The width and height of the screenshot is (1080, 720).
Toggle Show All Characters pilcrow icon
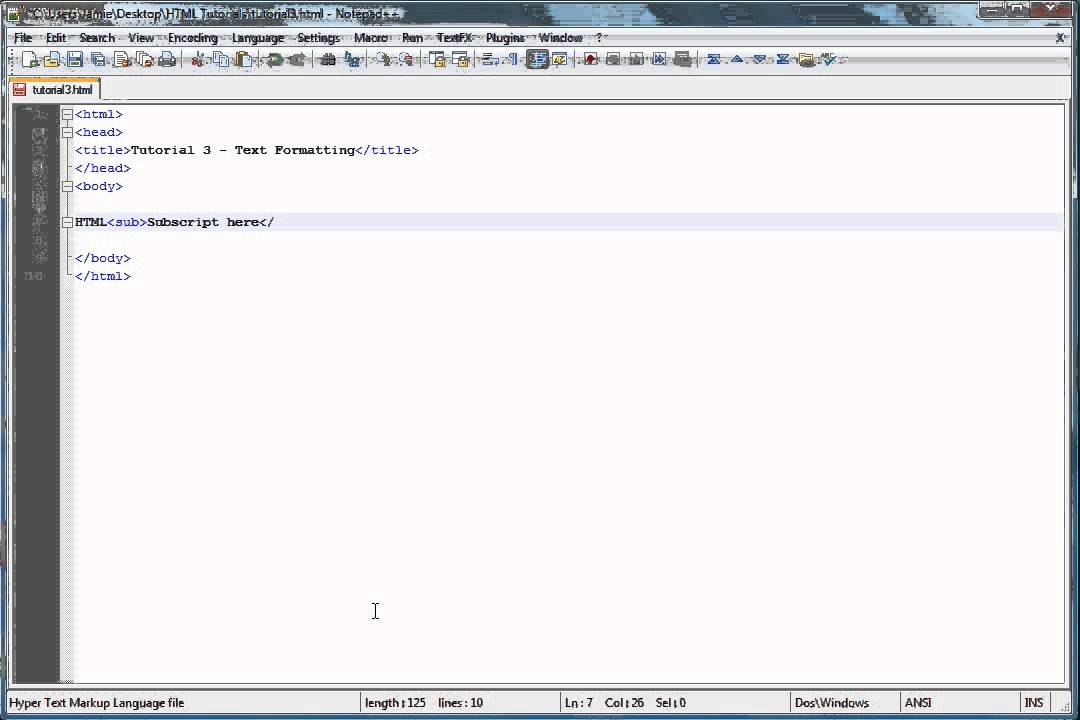point(512,60)
